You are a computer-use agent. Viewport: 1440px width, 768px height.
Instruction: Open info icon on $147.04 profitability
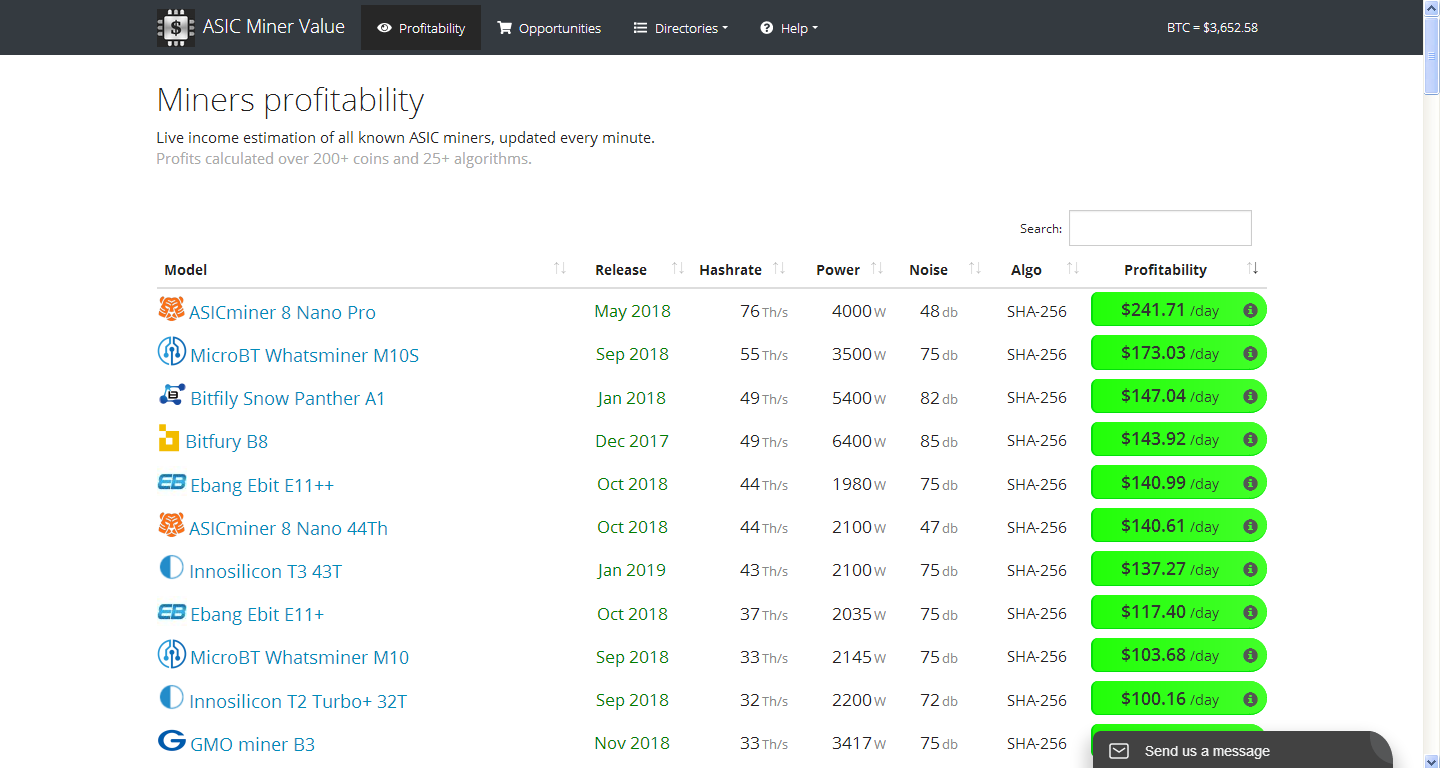[1250, 397]
